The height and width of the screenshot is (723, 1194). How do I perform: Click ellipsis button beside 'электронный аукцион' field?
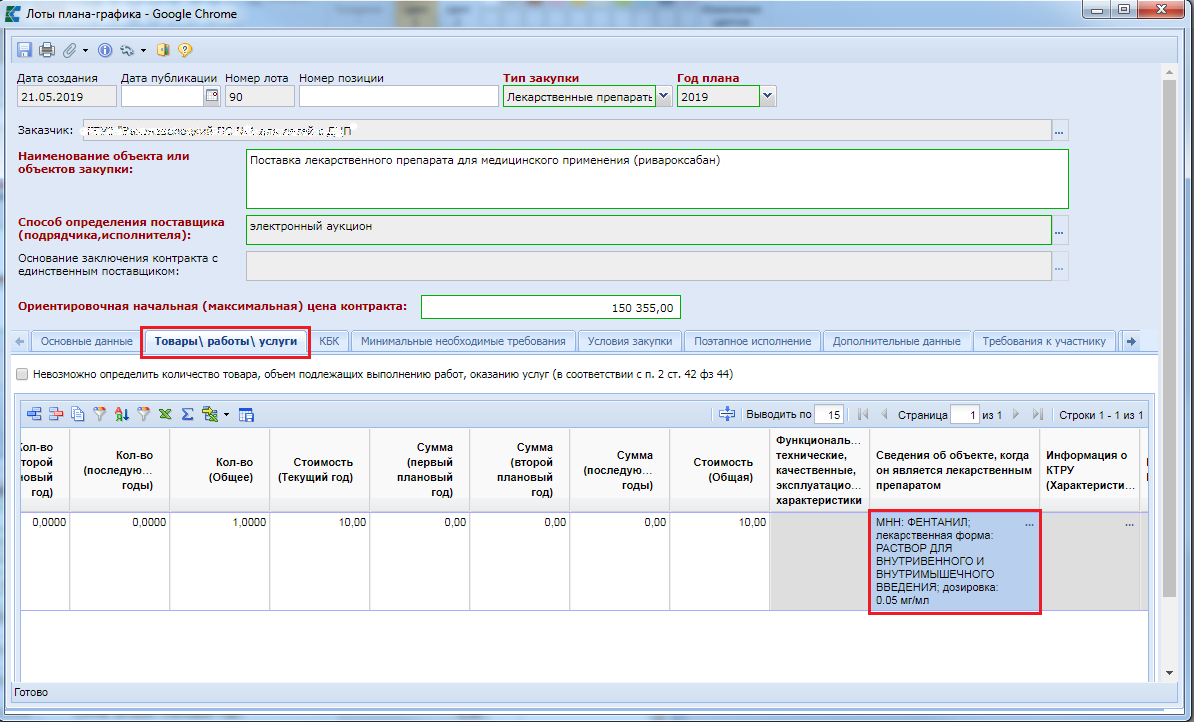point(1060,231)
